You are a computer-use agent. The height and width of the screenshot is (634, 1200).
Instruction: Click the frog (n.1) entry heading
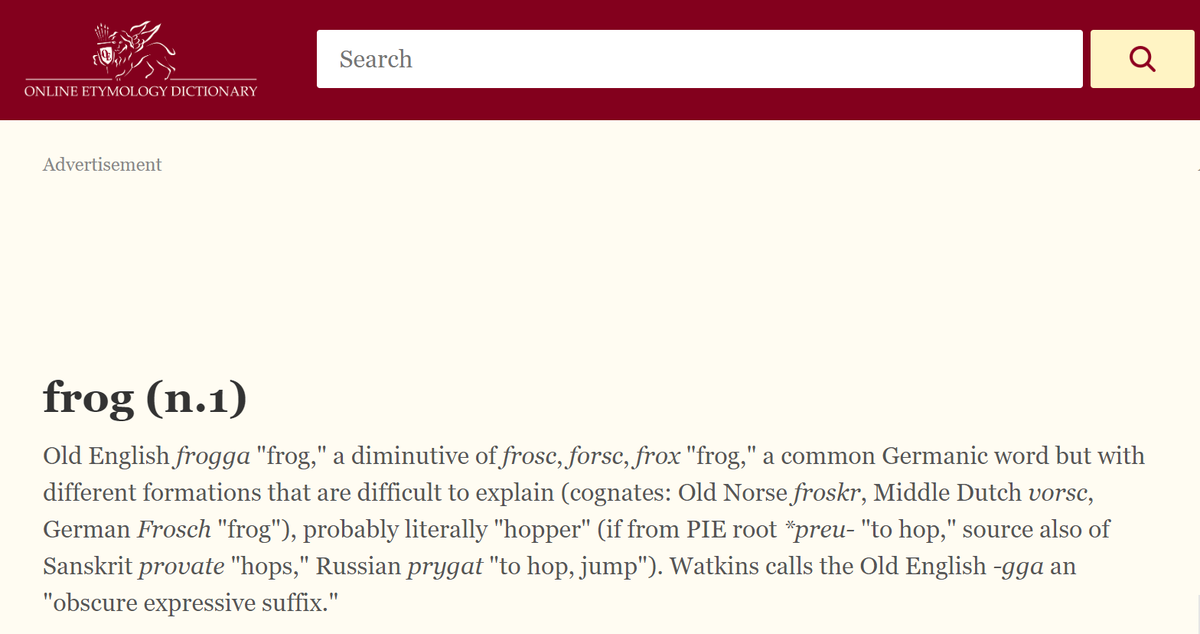tap(145, 398)
